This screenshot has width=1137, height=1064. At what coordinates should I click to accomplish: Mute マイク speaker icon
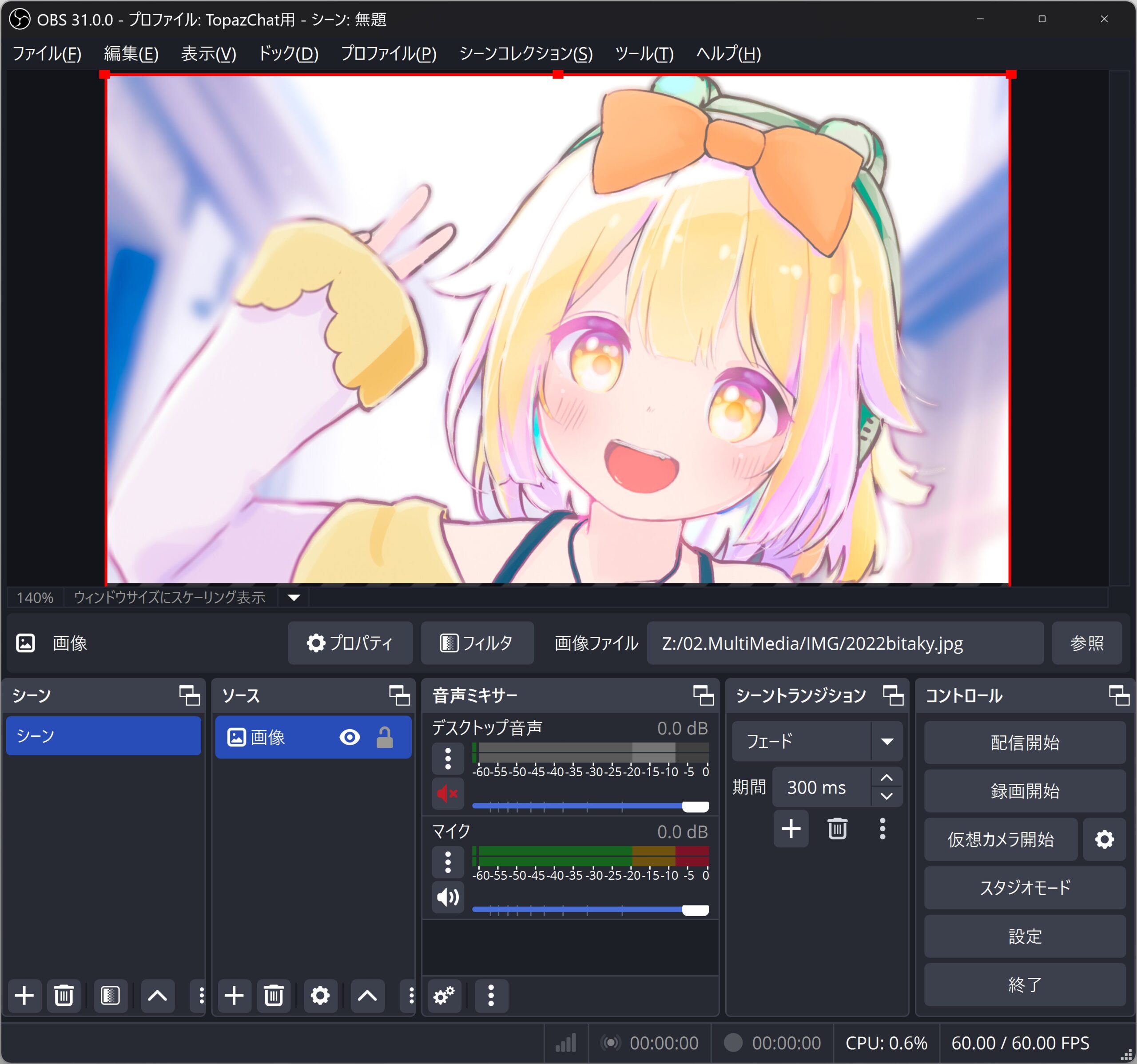448,897
